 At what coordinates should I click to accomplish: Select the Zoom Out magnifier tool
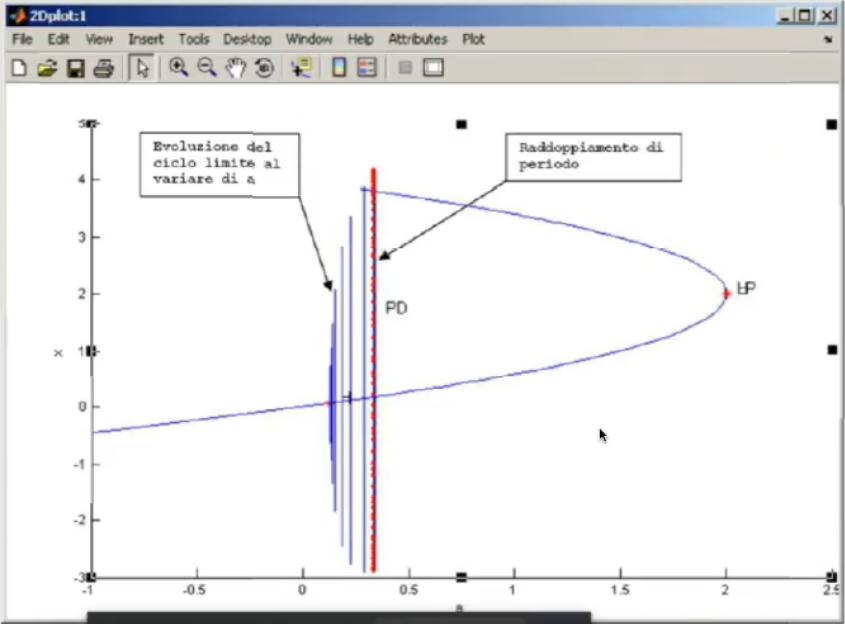(207, 68)
